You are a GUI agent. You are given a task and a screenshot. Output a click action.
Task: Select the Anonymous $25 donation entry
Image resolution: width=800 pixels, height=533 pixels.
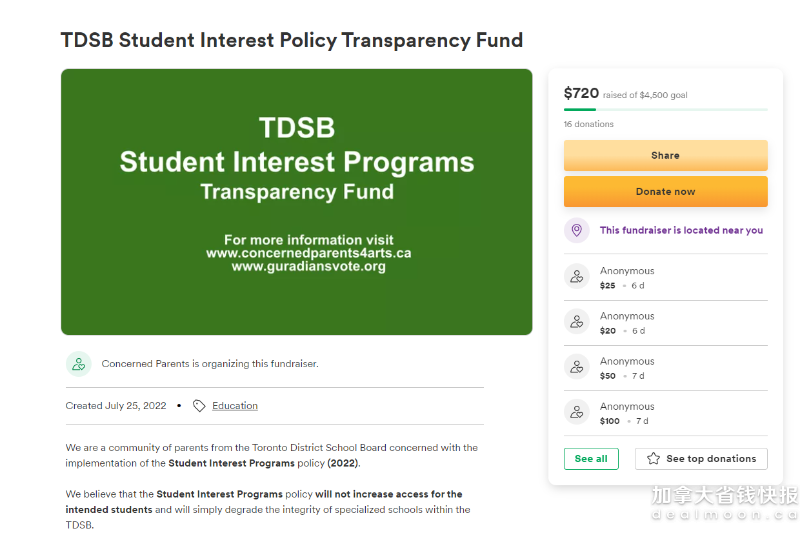pos(665,277)
